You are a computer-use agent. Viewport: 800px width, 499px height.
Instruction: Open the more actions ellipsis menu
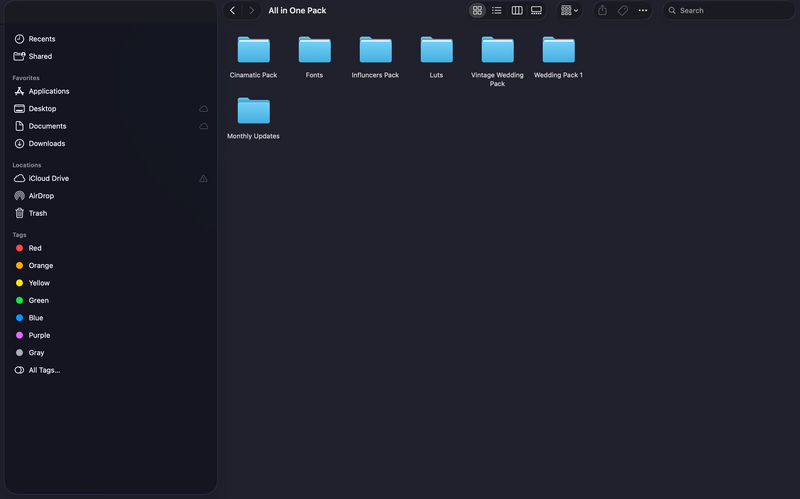click(643, 10)
